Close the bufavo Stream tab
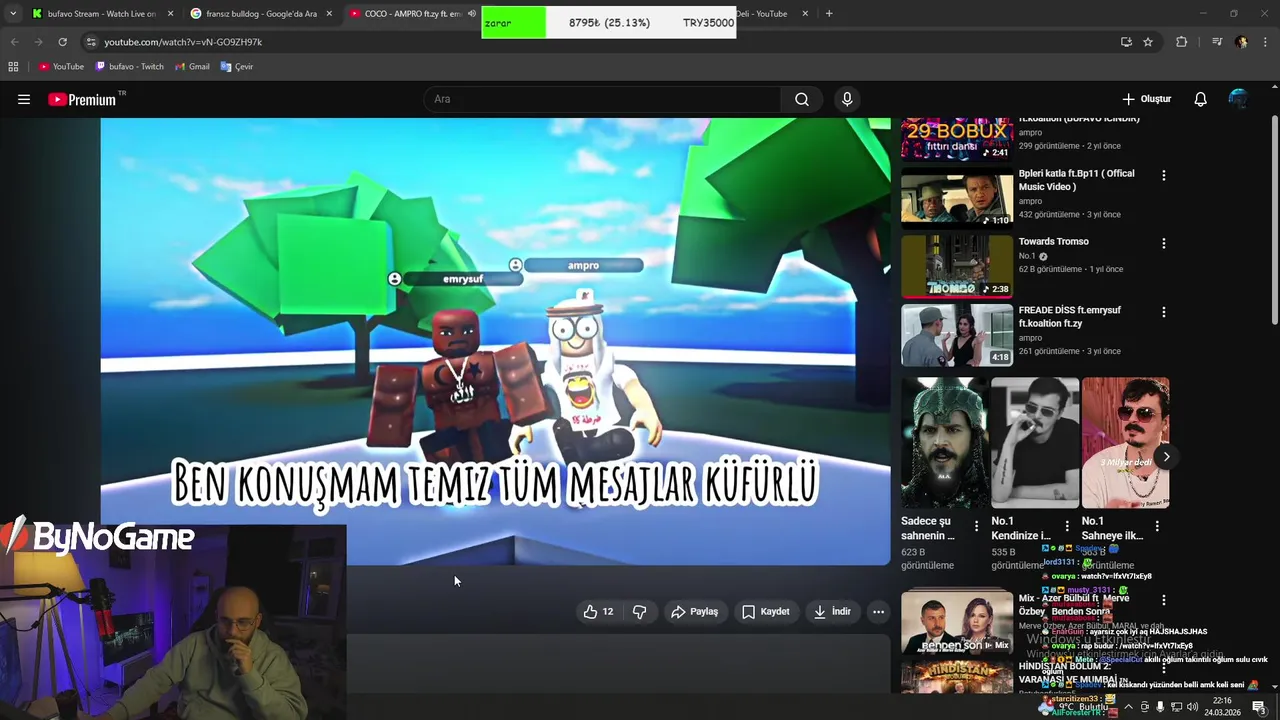Screen dimensions: 1280x720 click(x=170, y=14)
